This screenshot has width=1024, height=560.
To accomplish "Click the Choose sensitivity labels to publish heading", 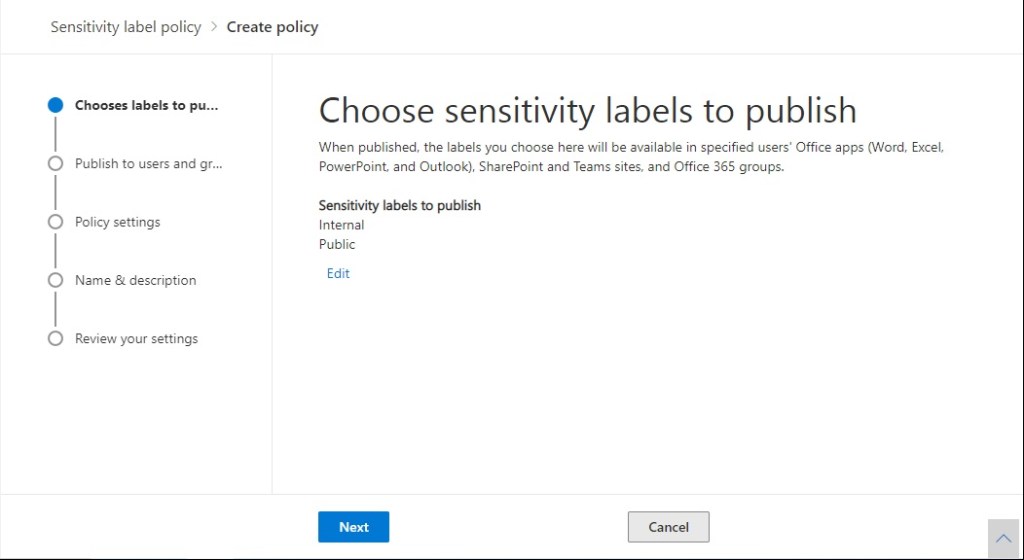I will (587, 110).
